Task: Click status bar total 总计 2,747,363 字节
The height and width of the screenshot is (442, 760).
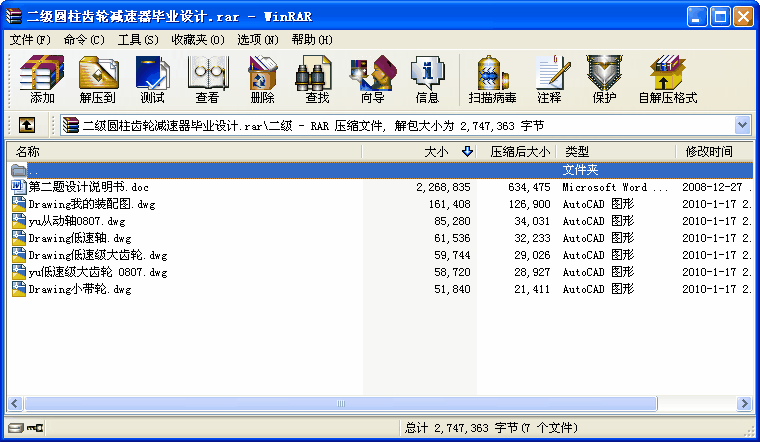Action: [x=491, y=428]
